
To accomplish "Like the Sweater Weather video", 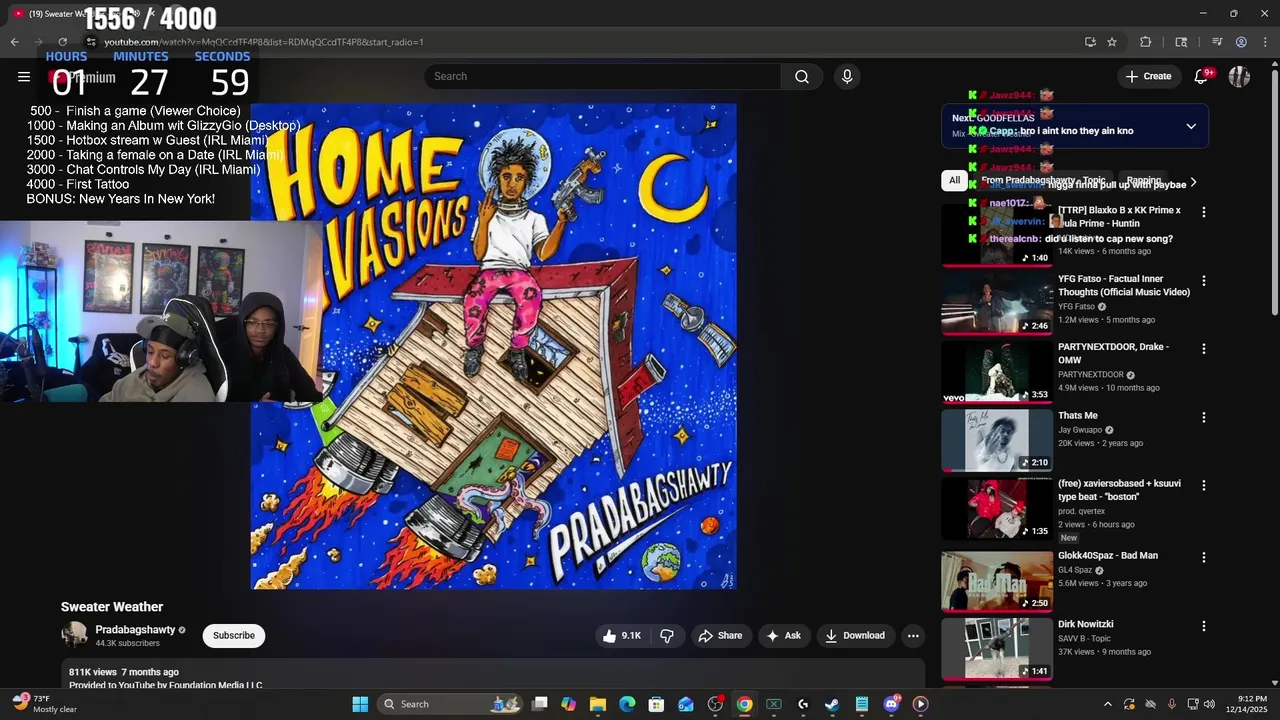I will (621, 636).
